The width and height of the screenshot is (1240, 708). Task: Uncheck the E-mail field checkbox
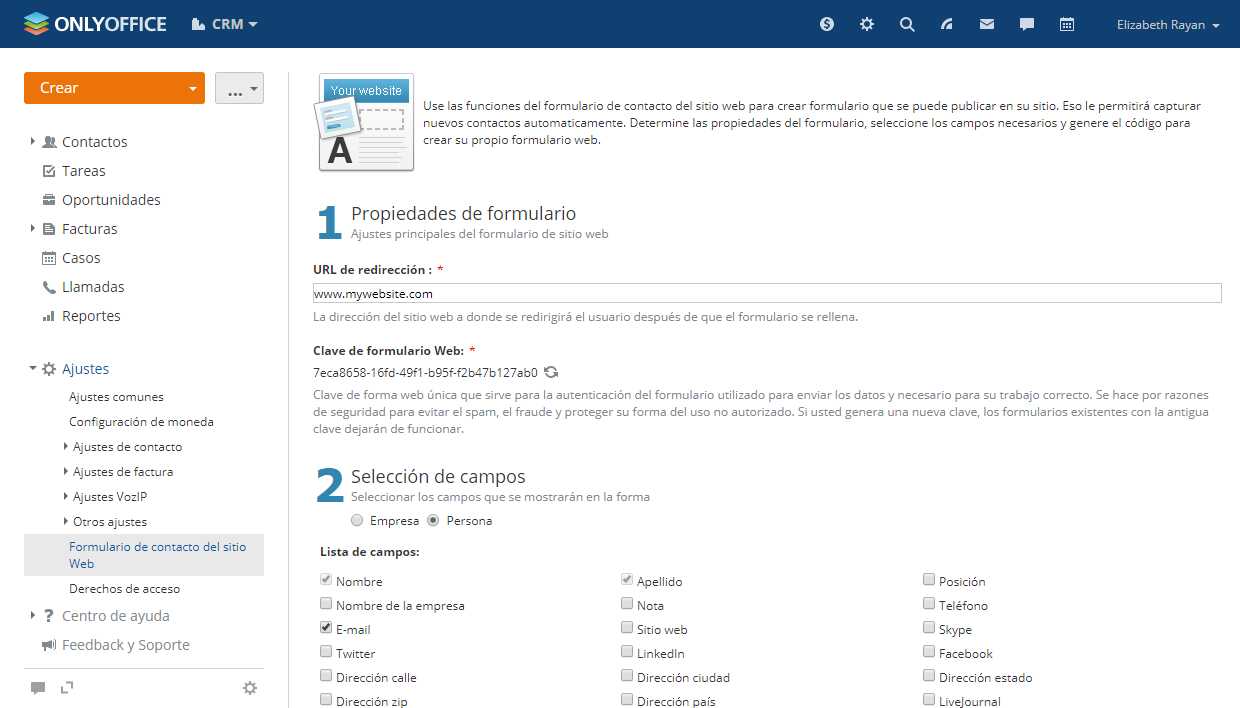click(326, 628)
